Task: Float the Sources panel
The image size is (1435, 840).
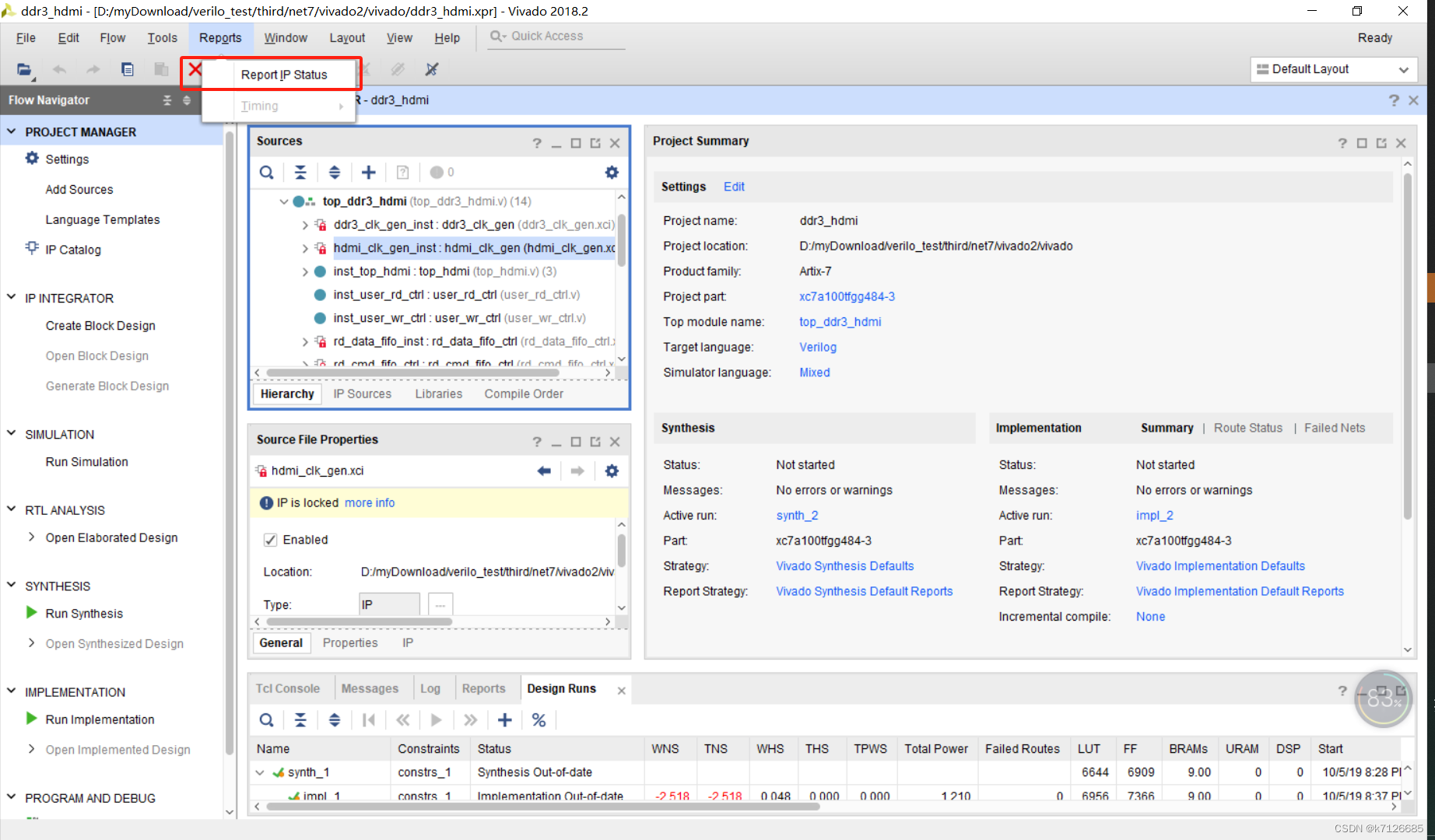Action: tap(595, 143)
